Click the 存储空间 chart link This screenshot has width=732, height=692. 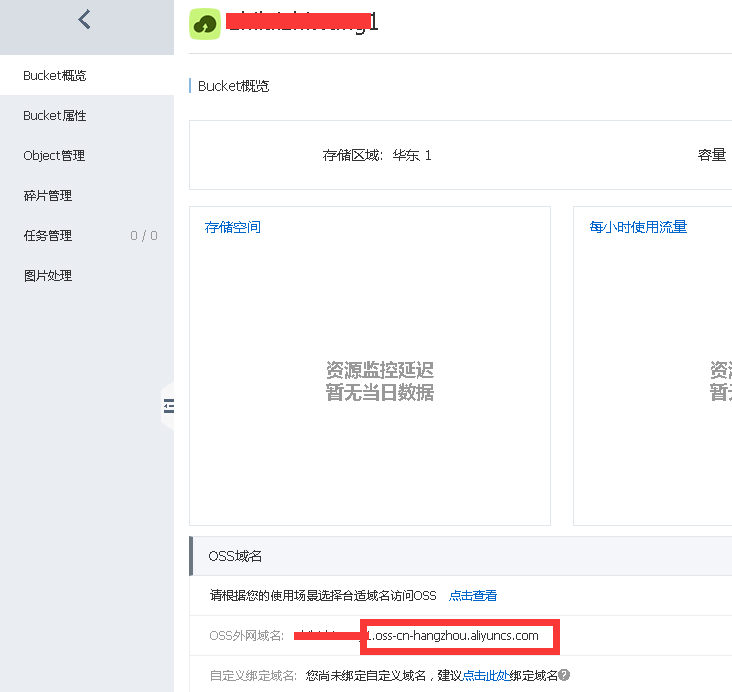point(232,227)
